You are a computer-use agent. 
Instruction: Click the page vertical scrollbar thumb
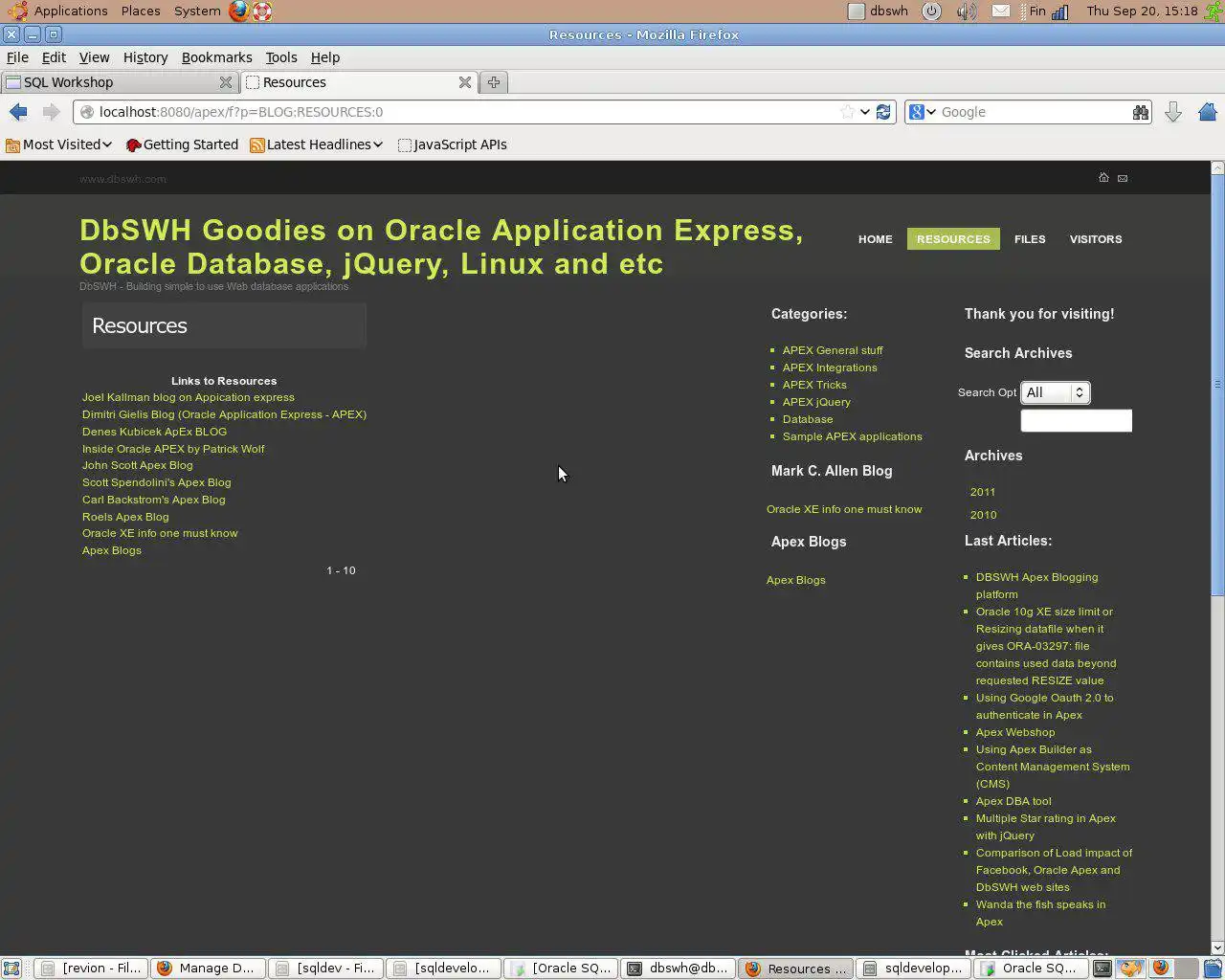tap(1217, 385)
